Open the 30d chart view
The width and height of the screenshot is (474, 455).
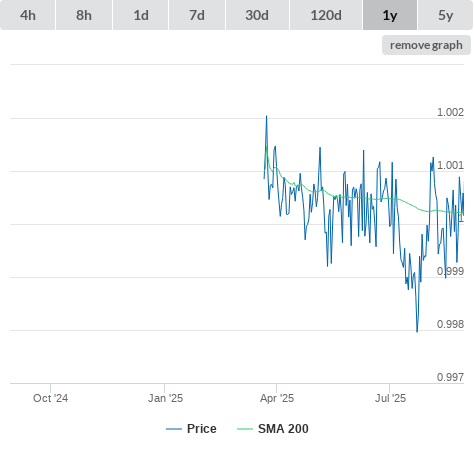(x=257, y=15)
